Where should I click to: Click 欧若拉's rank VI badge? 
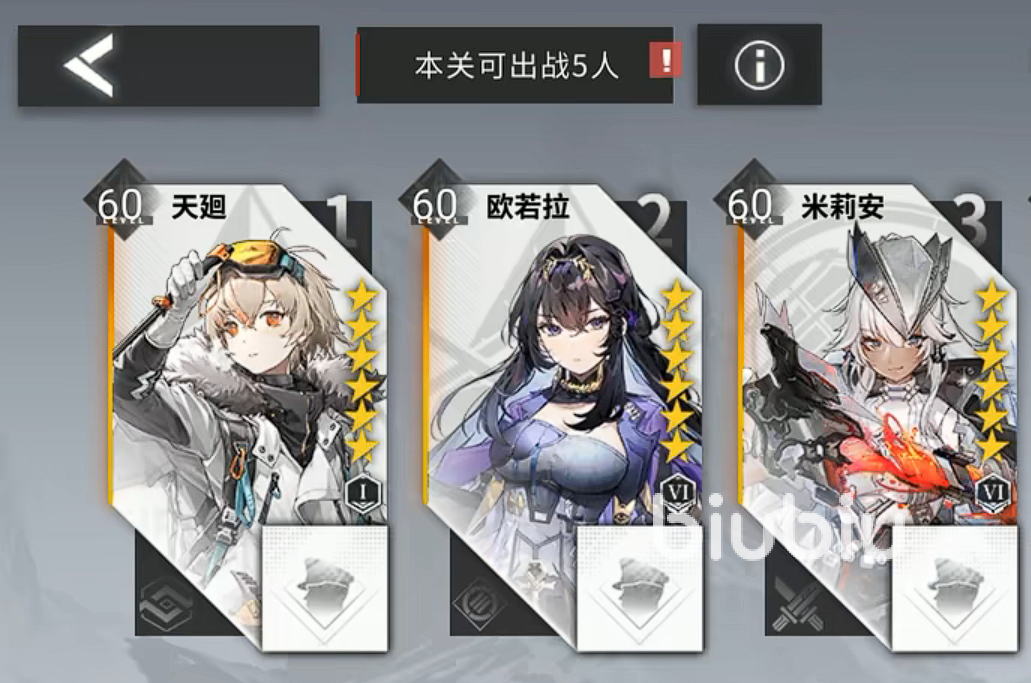point(678,494)
